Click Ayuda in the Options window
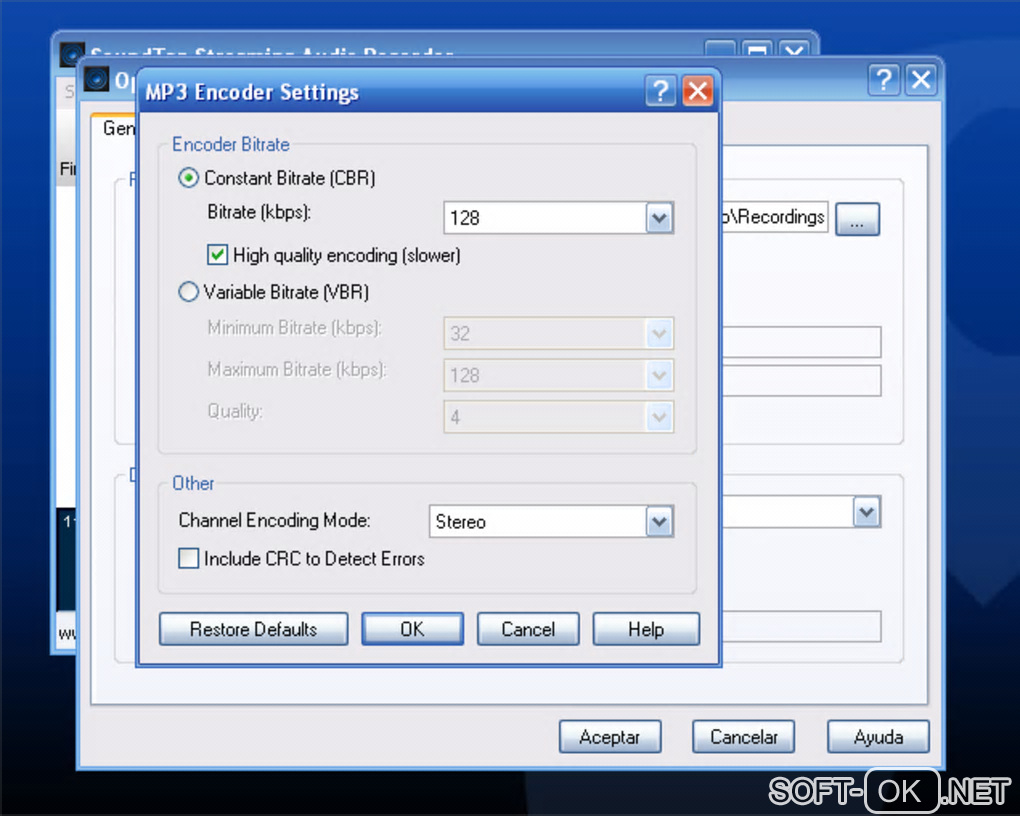This screenshot has height=816, width=1020. tap(878, 737)
